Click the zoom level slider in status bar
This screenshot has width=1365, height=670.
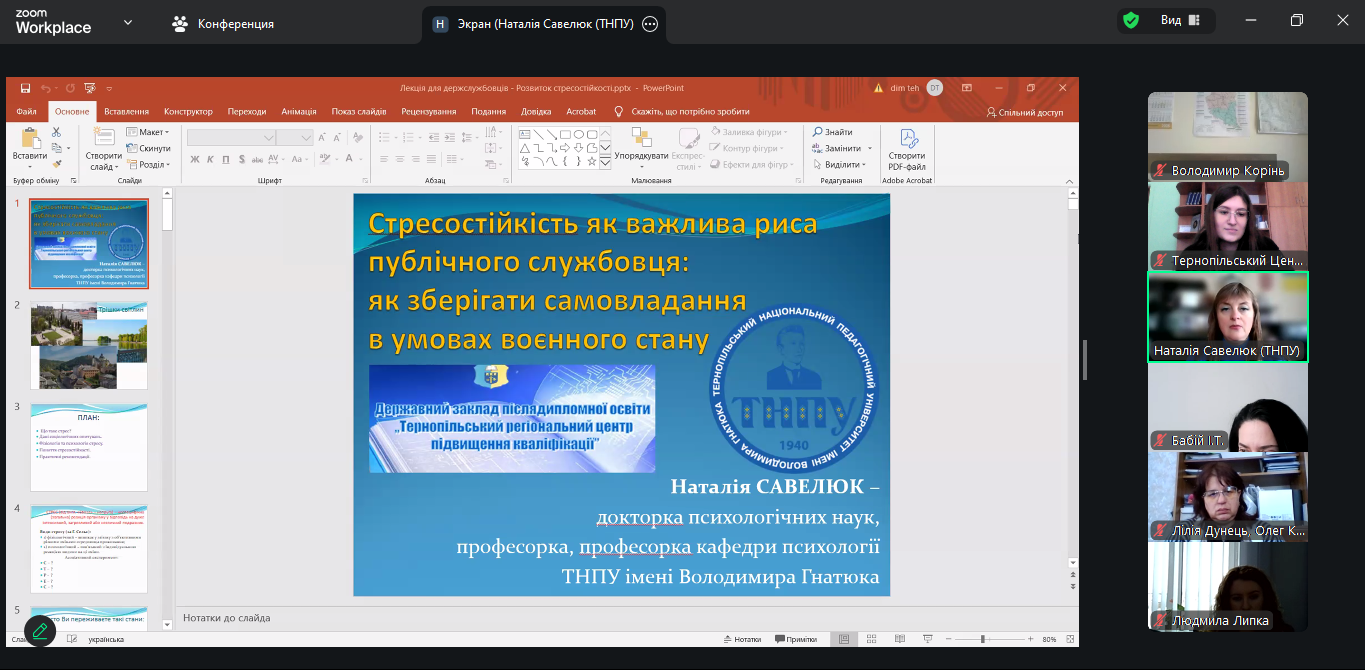coord(983,639)
